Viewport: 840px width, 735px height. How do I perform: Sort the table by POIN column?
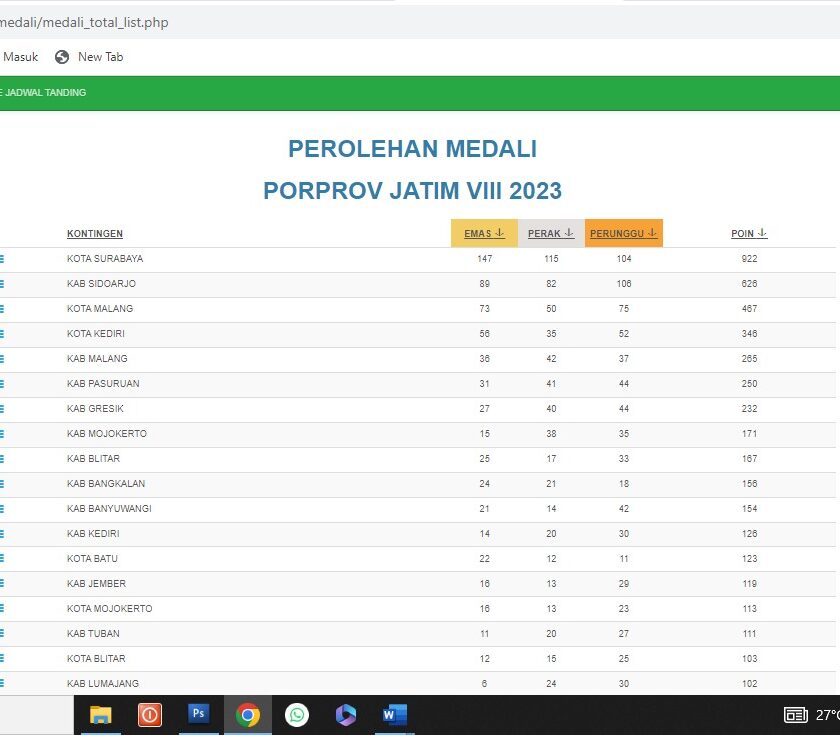coord(749,233)
